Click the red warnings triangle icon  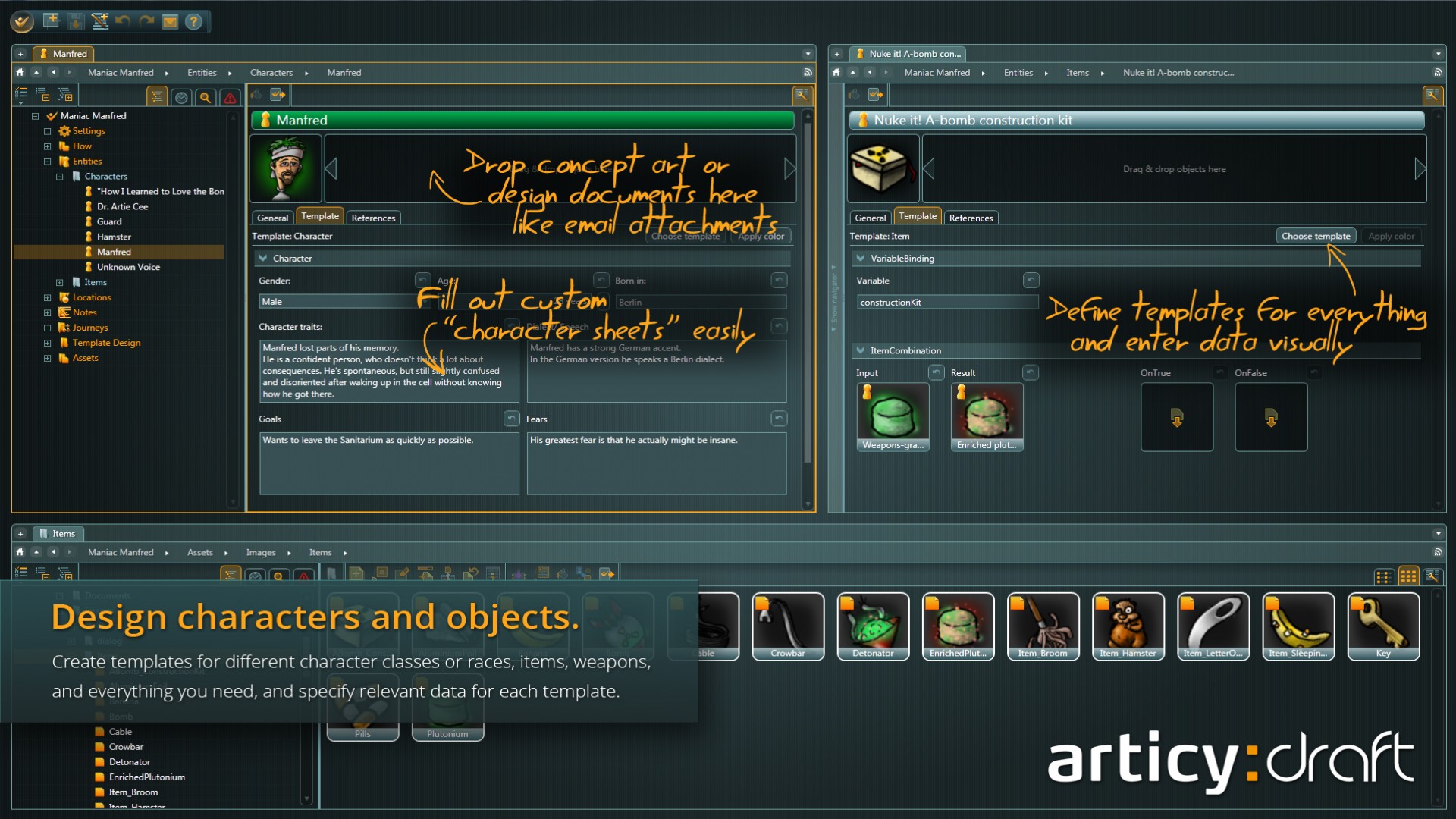pos(229,97)
